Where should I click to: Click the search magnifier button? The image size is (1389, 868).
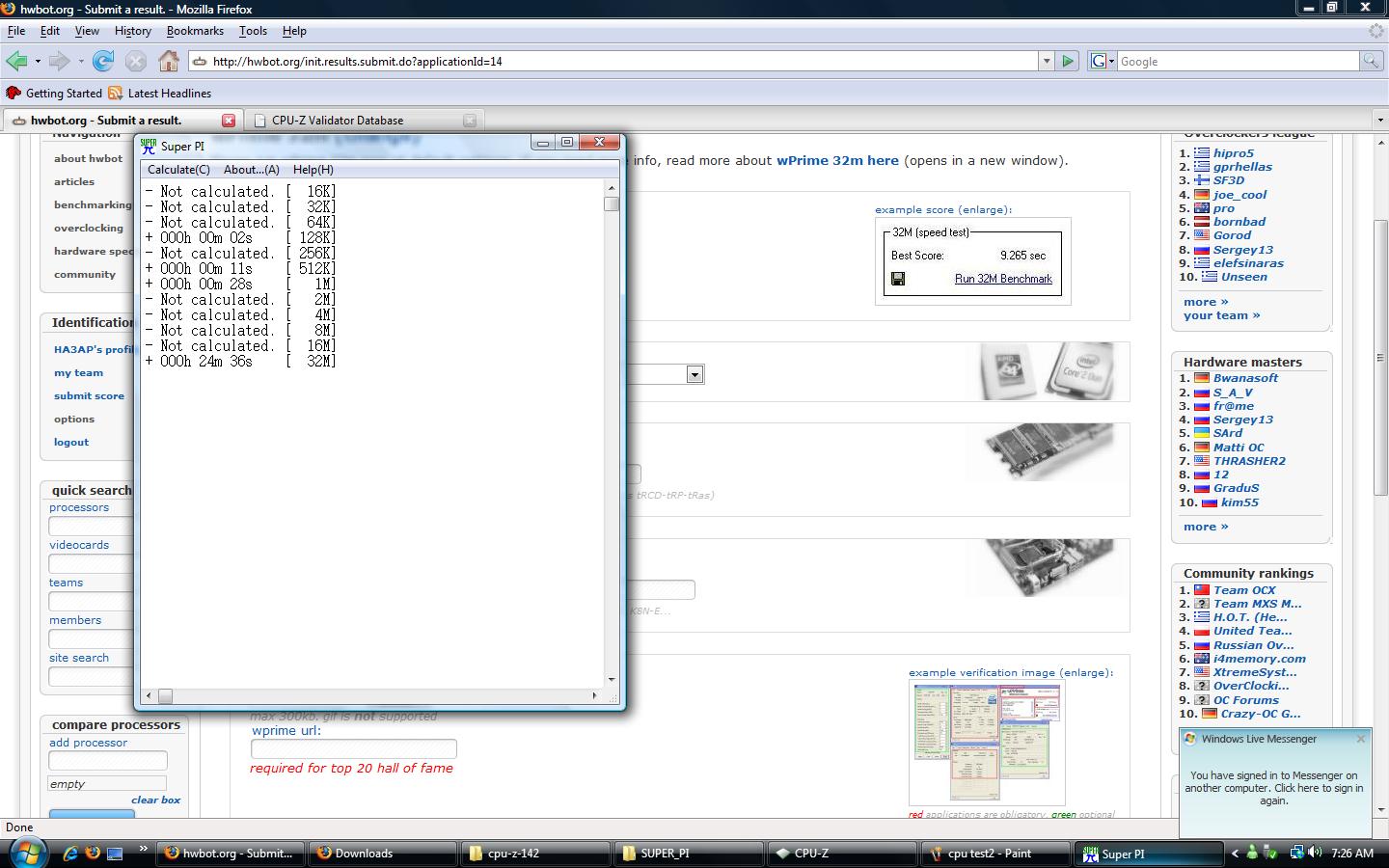click(x=1370, y=61)
